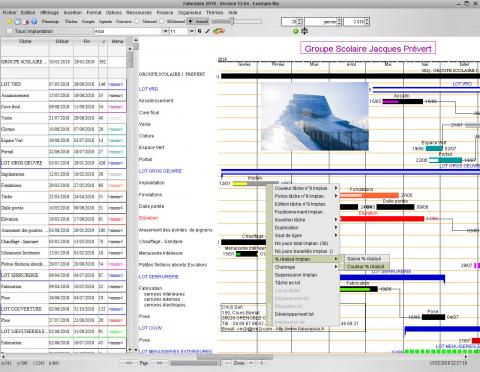Click the red Elévation Gantt bar
The height and width of the screenshot is (372, 480).
(382, 219)
